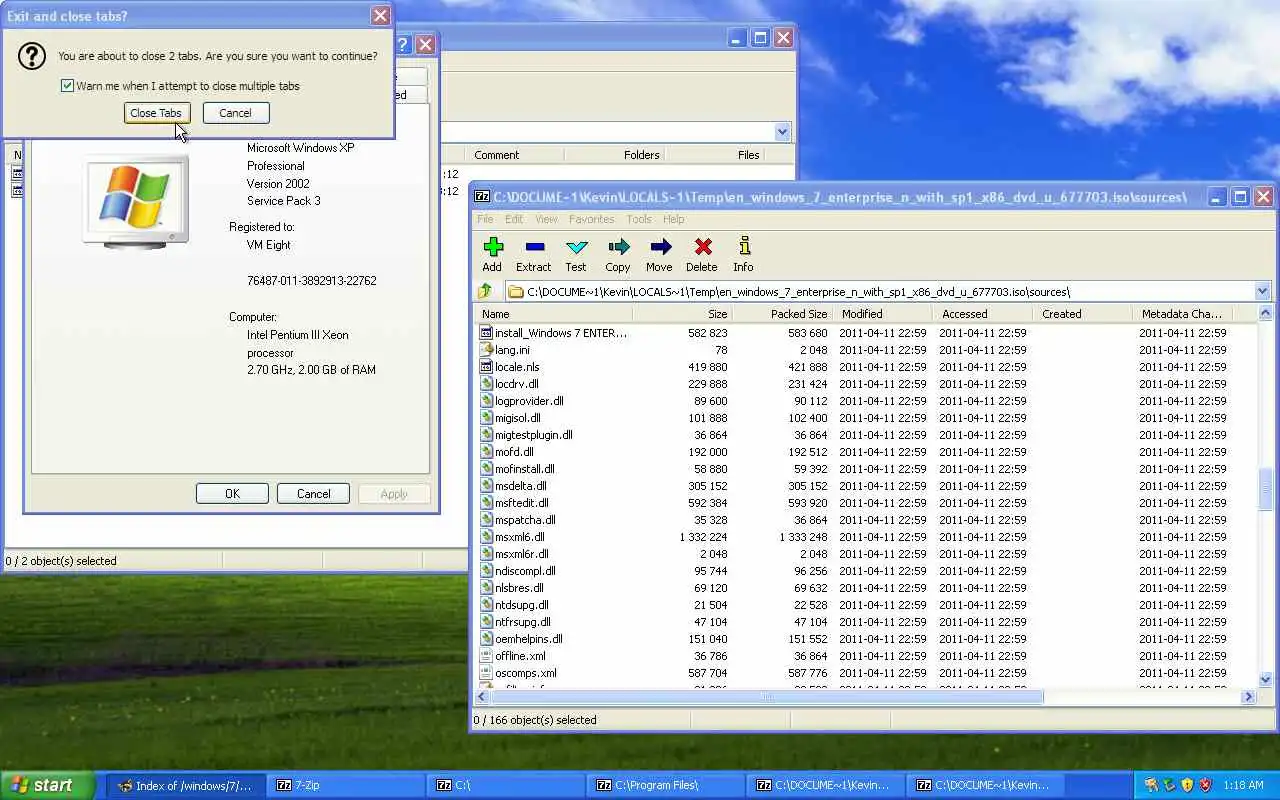Click the Extract toolbar icon
The height and width of the screenshot is (800, 1280).
coord(534,247)
